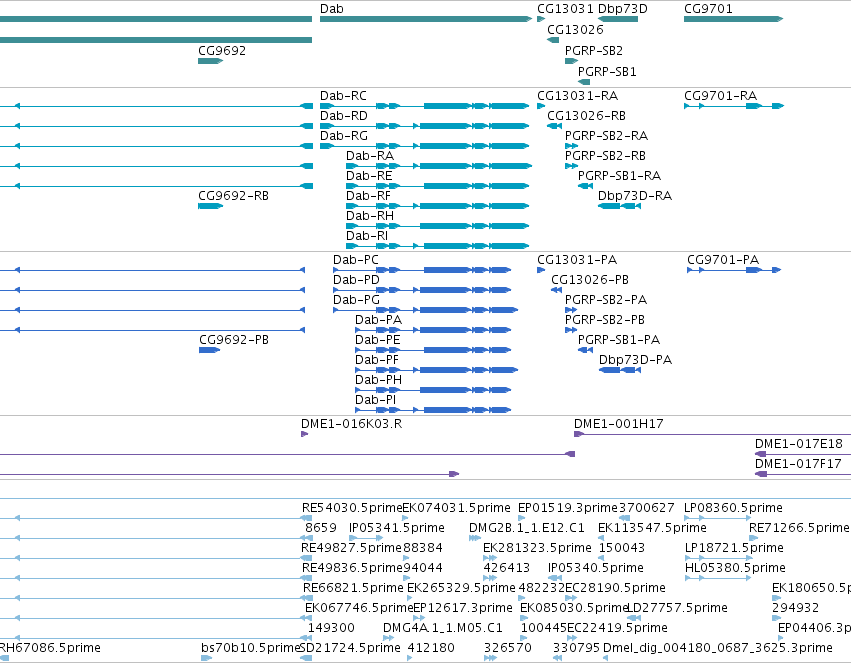Click the PGRP-SB1-PA protein label
851x663 pixels.
coord(619,340)
